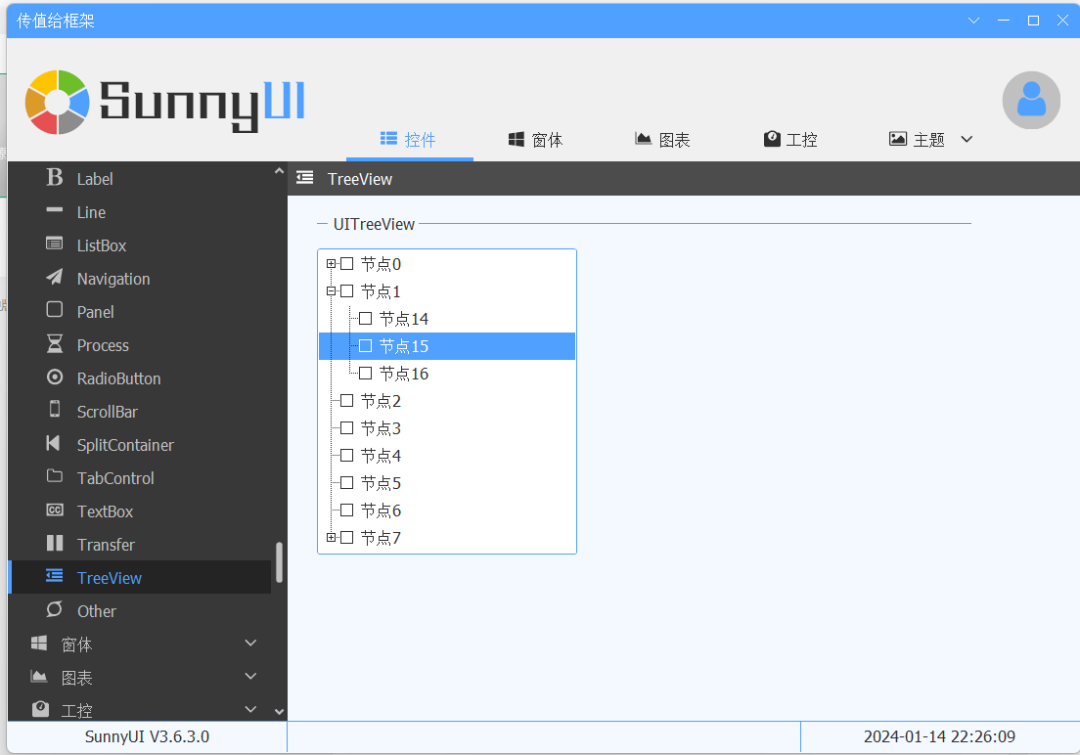Click the Transfer sidebar icon
This screenshot has height=755, width=1080.
[x=55, y=544]
